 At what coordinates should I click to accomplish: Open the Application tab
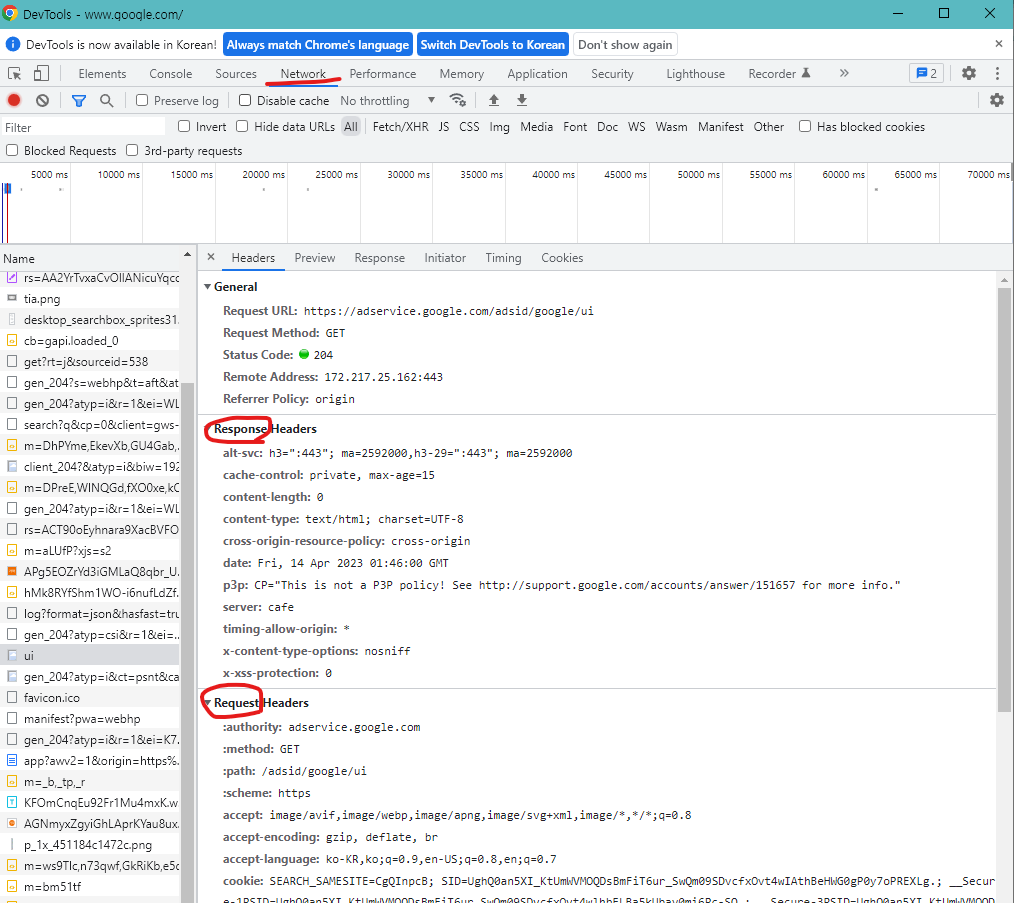click(537, 74)
